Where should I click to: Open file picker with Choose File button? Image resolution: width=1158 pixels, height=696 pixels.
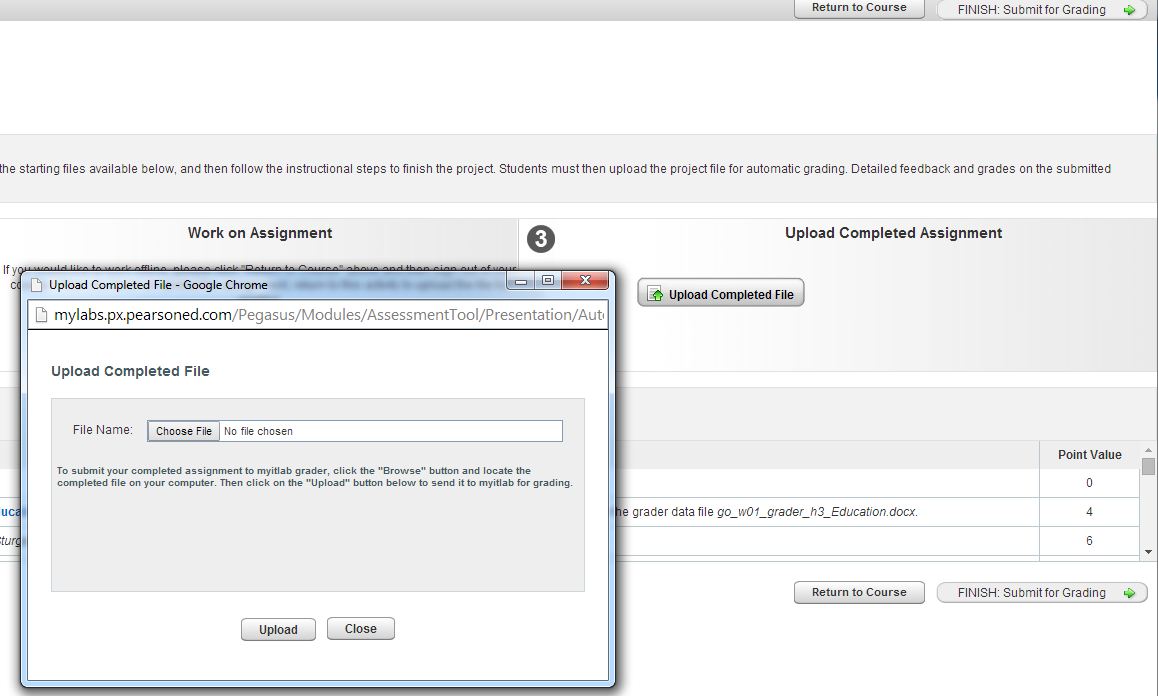(183, 431)
